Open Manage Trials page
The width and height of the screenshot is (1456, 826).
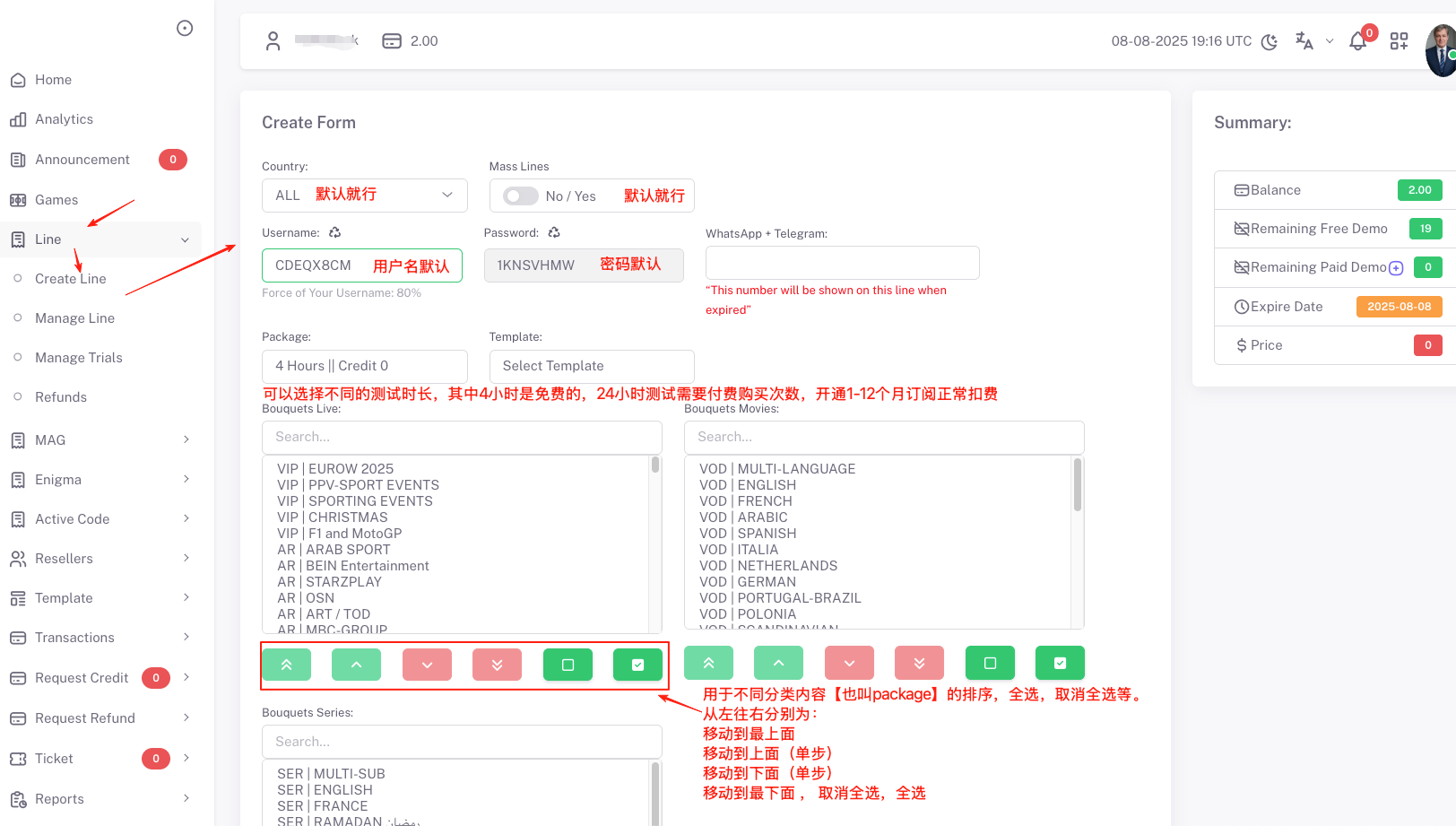point(79,358)
